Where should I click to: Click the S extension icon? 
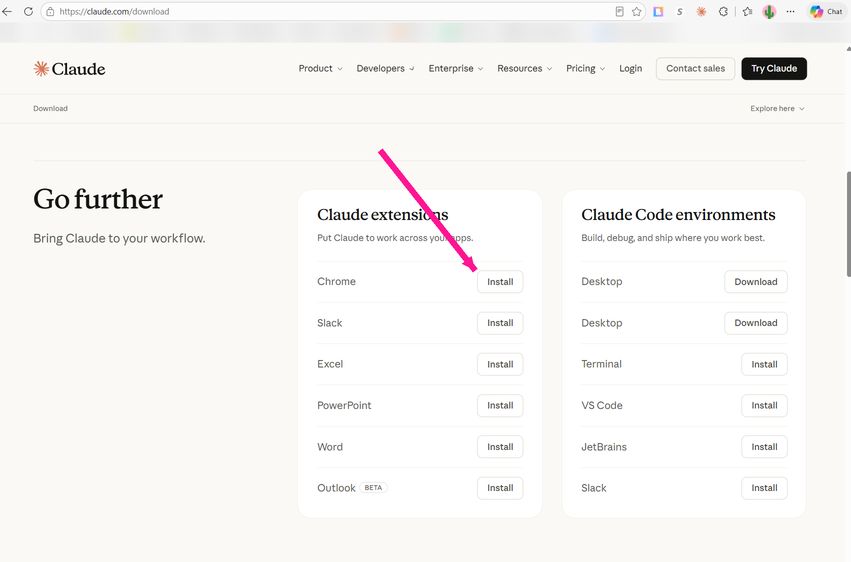679,11
